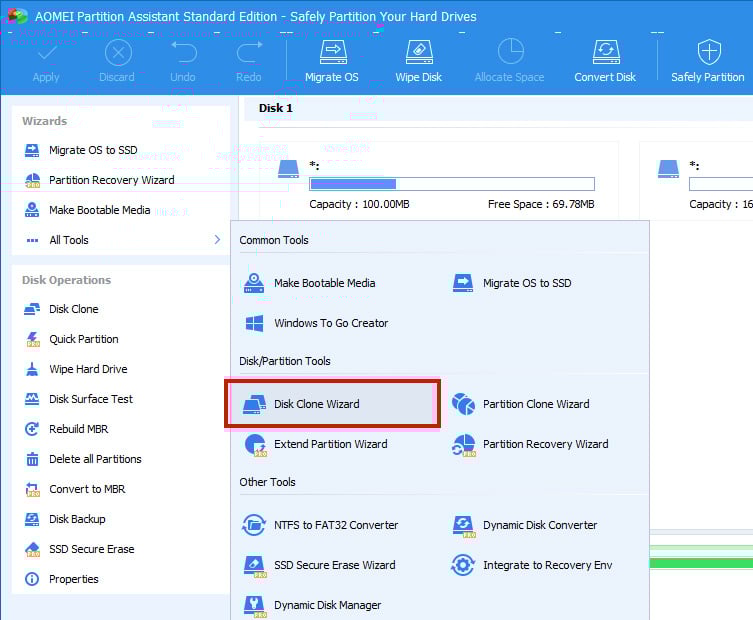The width and height of the screenshot is (753, 620).
Task: Click the Apply checkmark icon
Action: click(x=46, y=52)
